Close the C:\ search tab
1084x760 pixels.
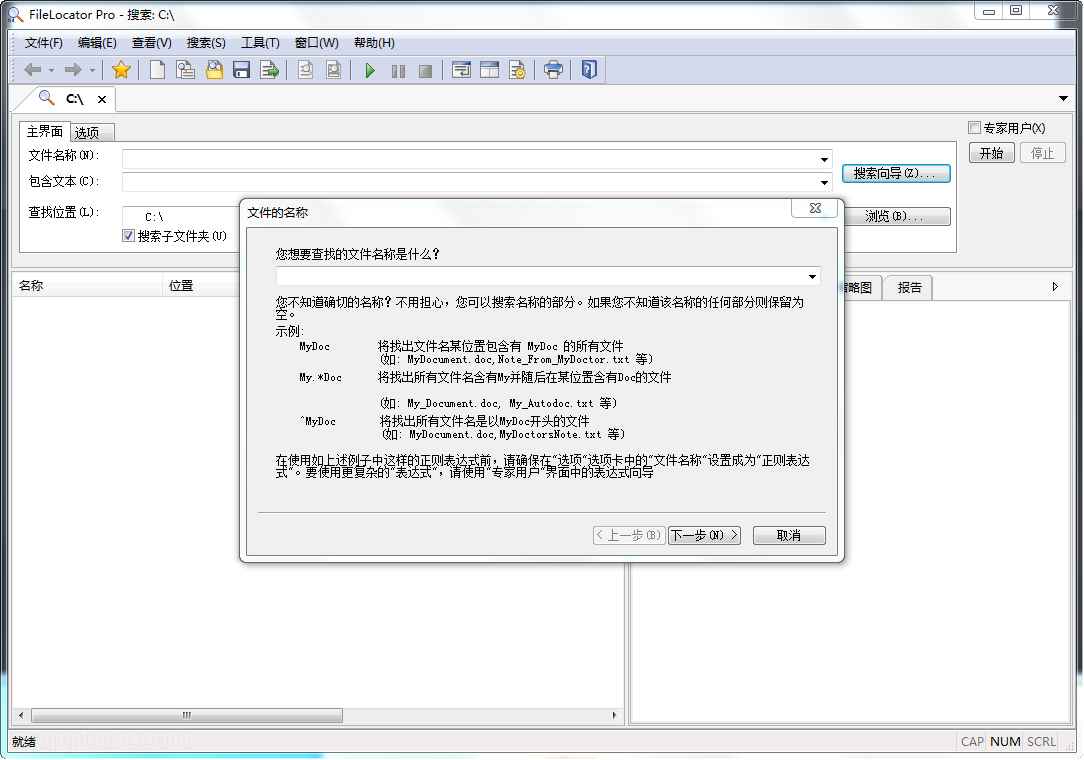click(x=102, y=99)
